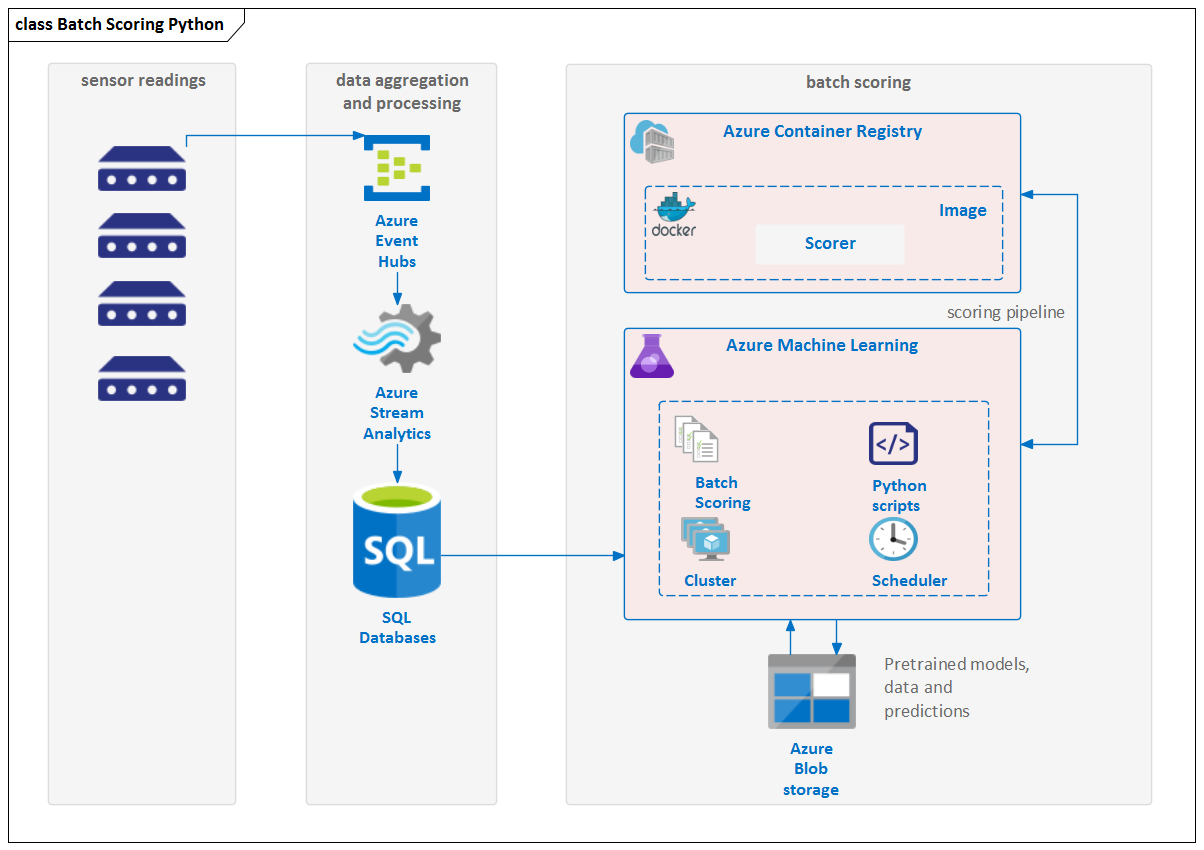Click the Batch Scoring documents icon
The height and width of the screenshot is (850, 1204).
[x=697, y=439]
